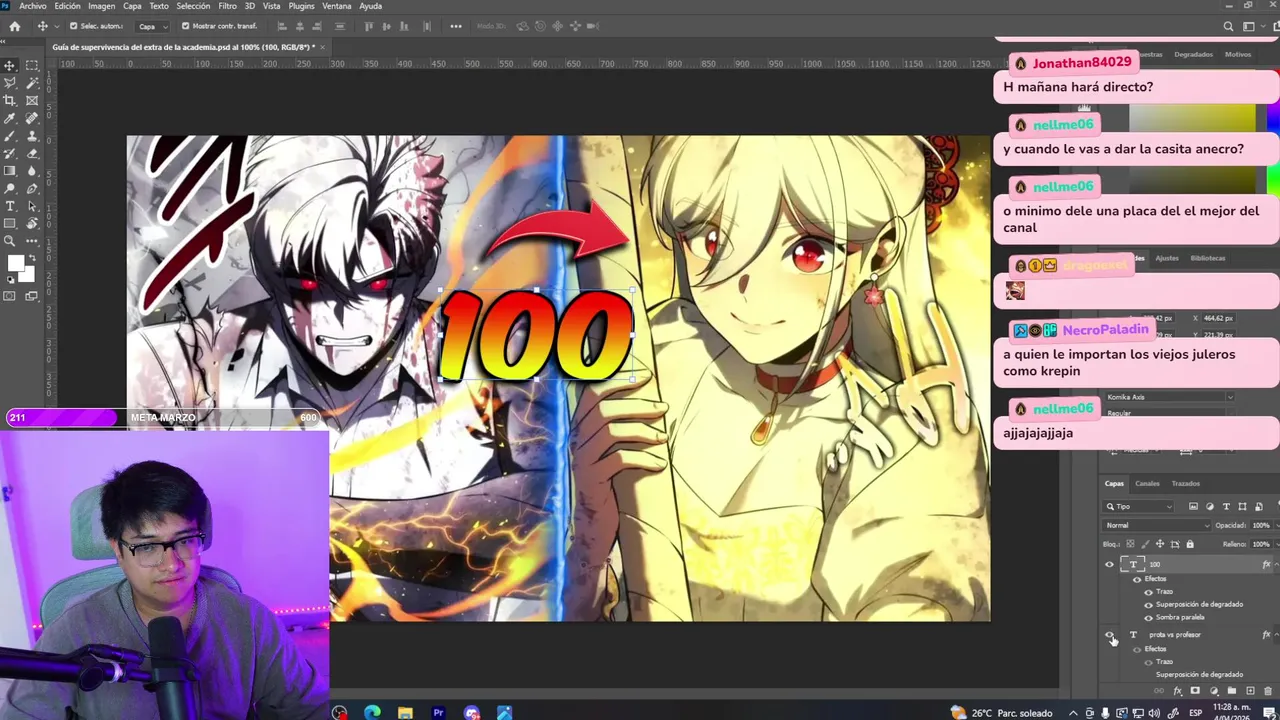Toggle the Selec. autom. checkbox
The image size is (1280, 720).
[74, 26]
